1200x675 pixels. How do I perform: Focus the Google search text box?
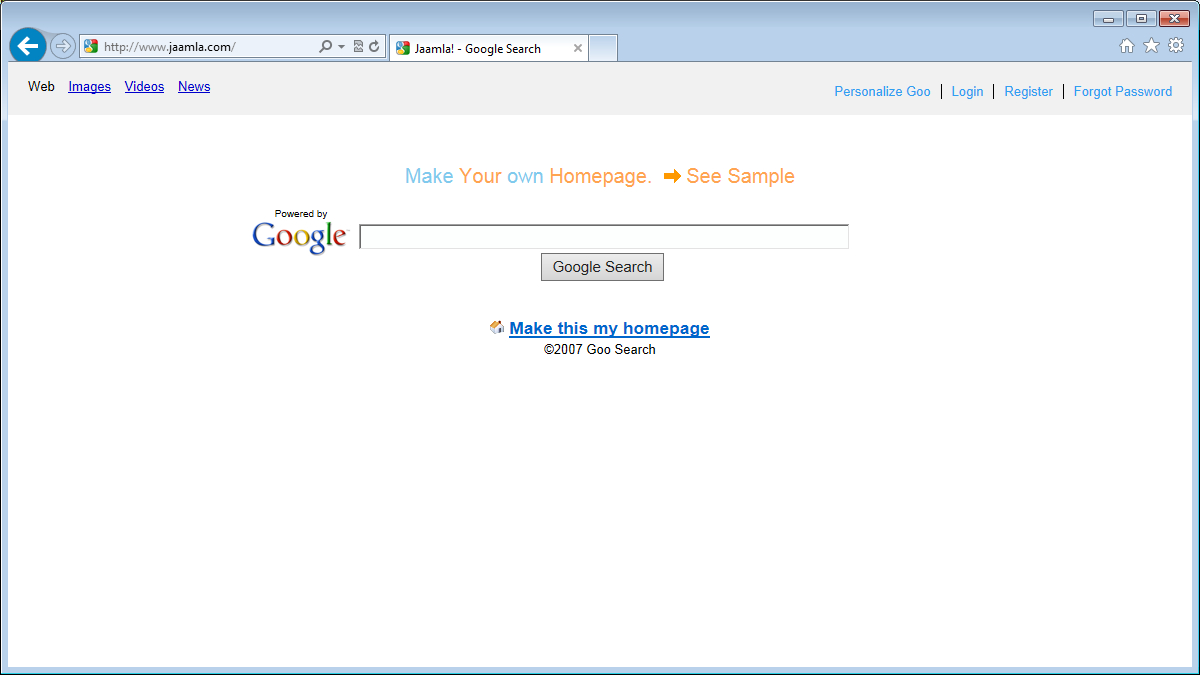tap(604, 237)
